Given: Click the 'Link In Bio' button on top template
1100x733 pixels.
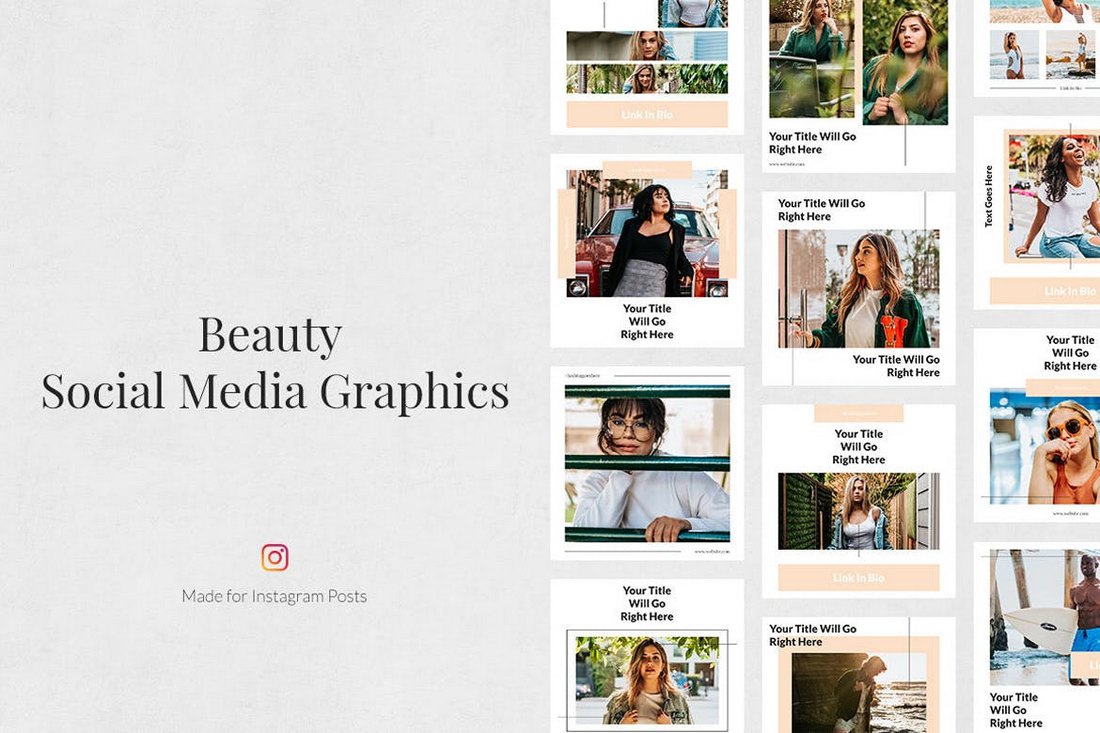Looking at the screenshot, I should 647,114.
